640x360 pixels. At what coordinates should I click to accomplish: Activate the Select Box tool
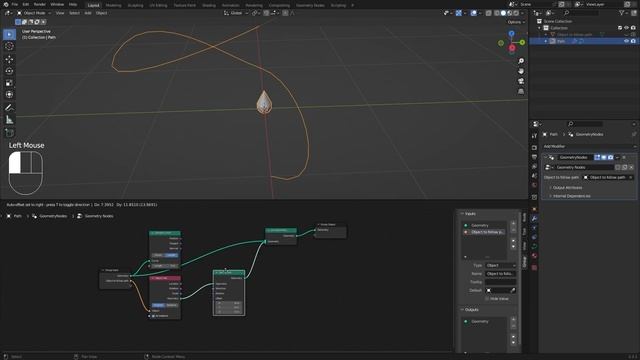[9, 34]
